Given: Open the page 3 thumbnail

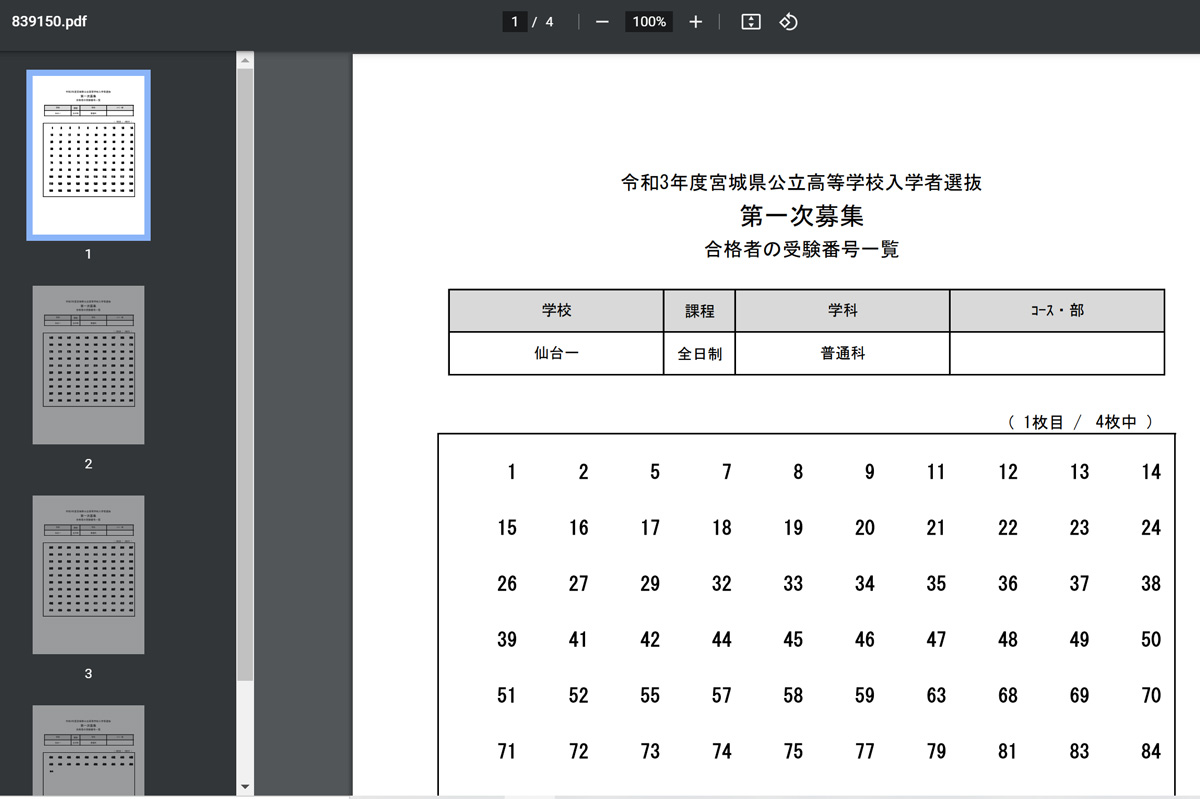Looking at the screenshot, I should 88,575.
